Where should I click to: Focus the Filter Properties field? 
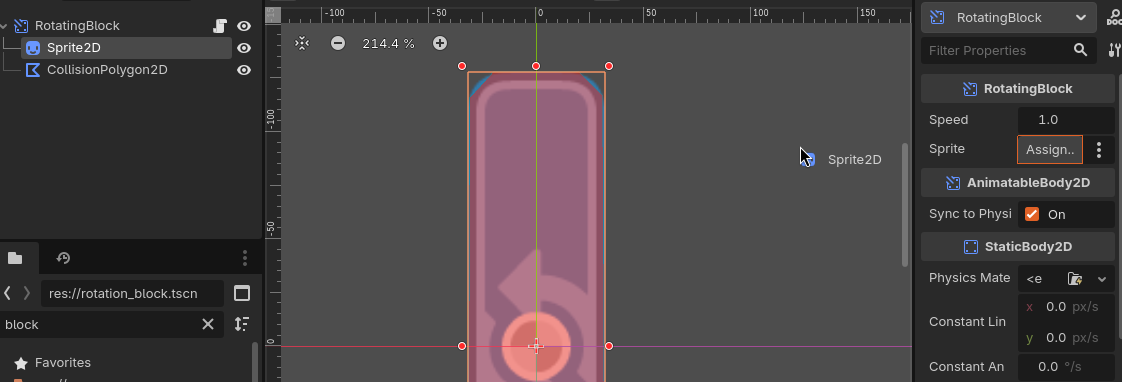[995, 51]
